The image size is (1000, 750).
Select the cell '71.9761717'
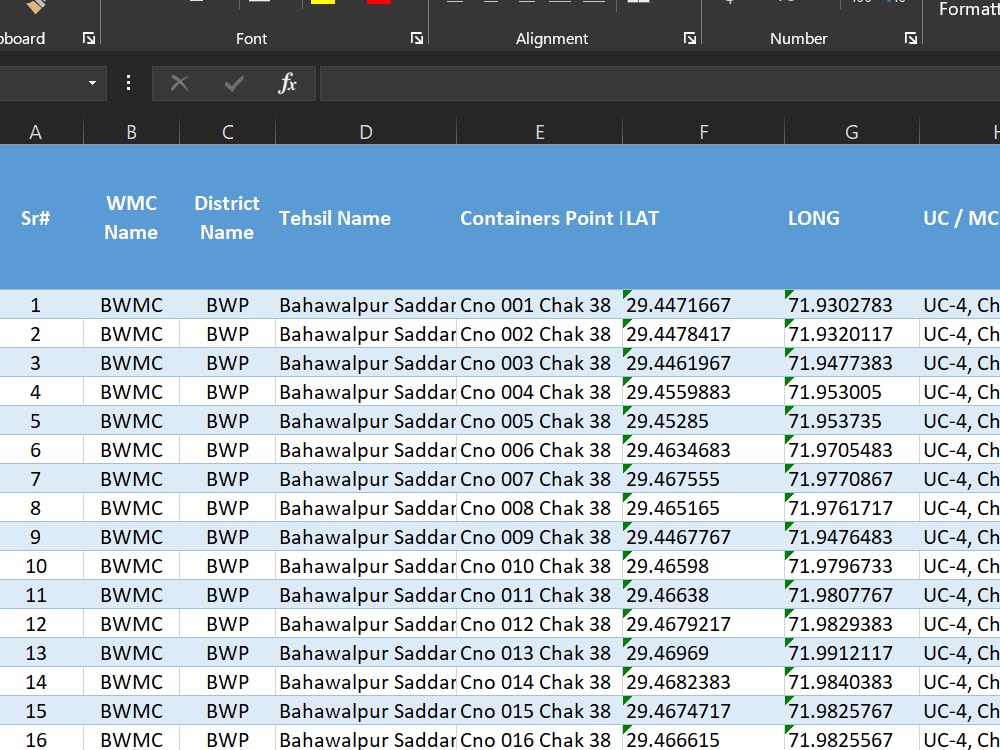[852, 508]
